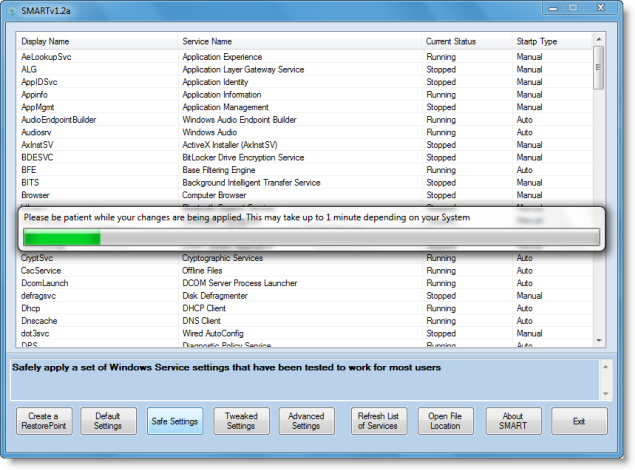Select the defragsvc row

[x=304, y=296]
